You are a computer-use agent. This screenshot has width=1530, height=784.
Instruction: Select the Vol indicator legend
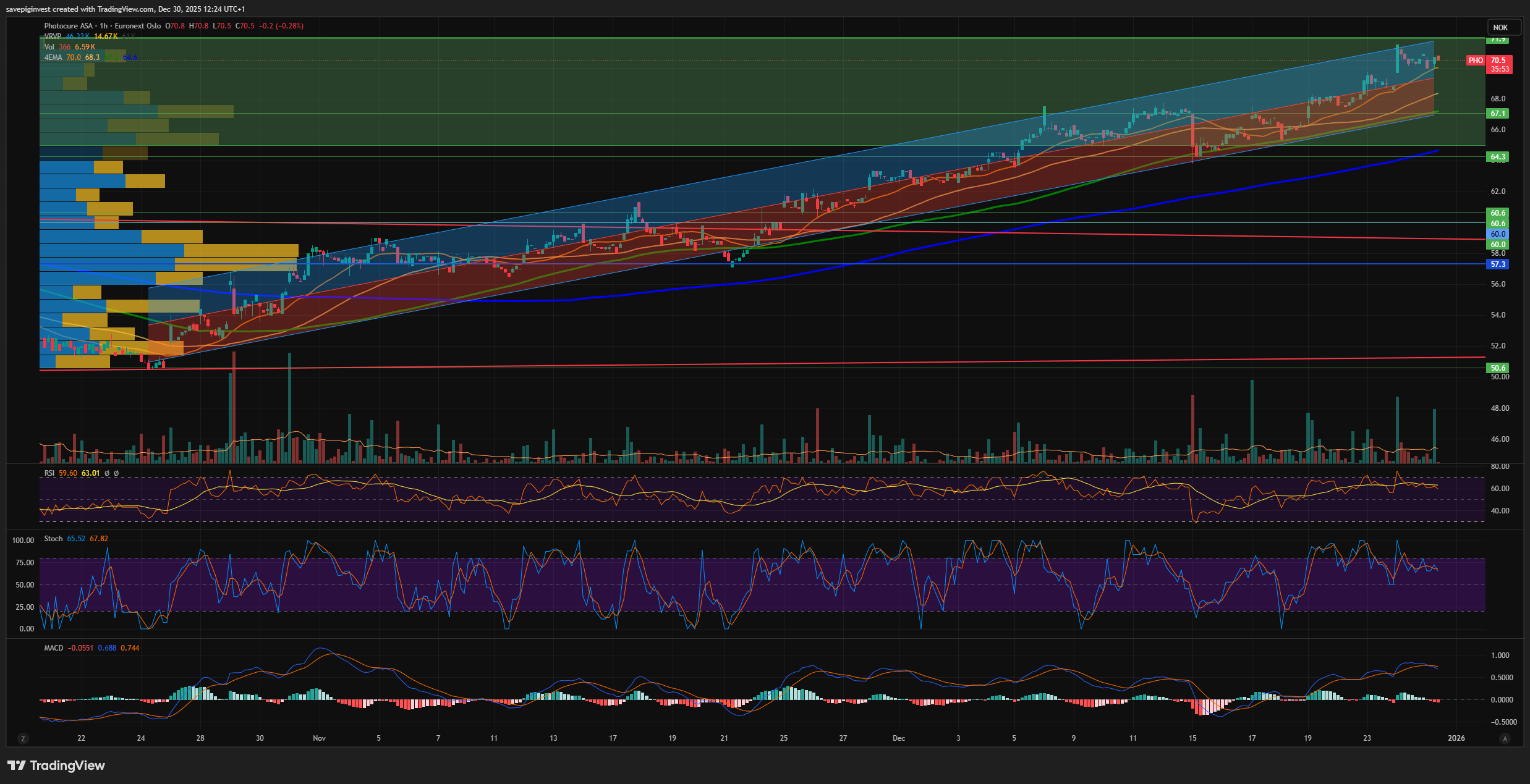[x=49, y=47]
